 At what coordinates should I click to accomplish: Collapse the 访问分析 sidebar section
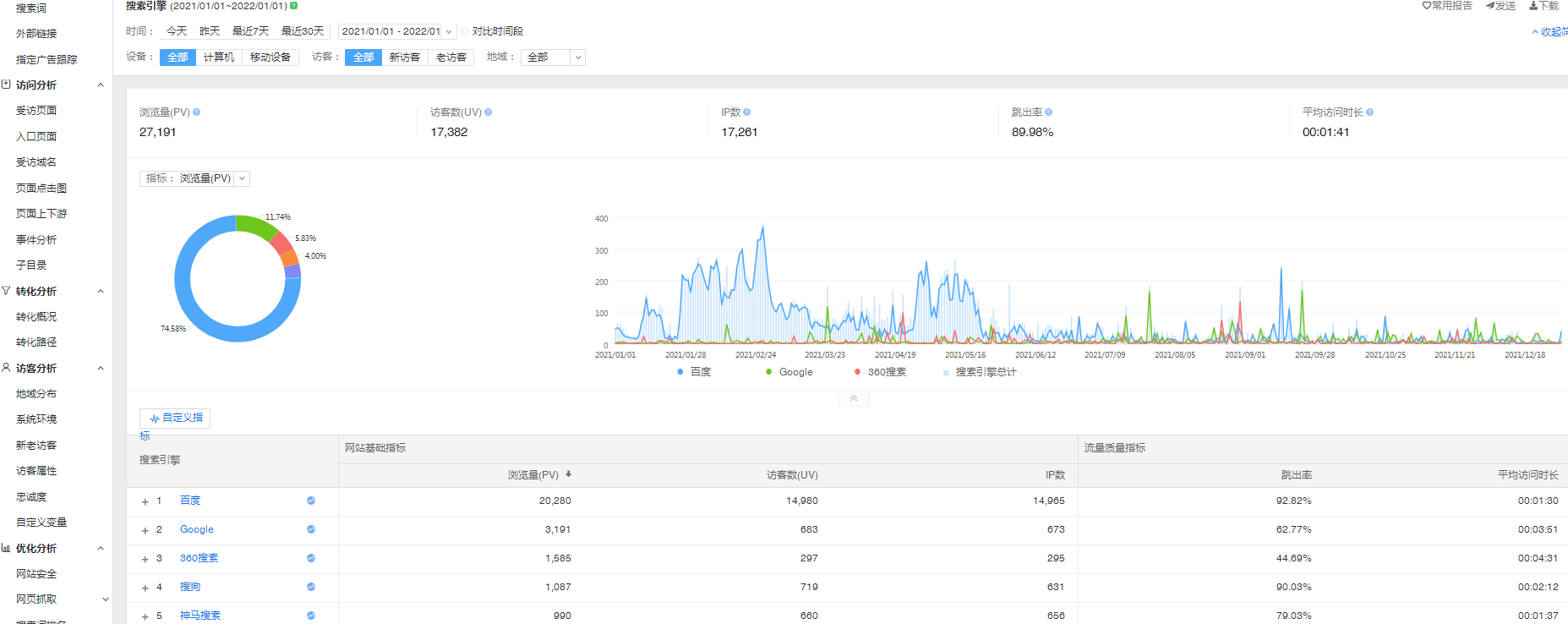point(101,85)
